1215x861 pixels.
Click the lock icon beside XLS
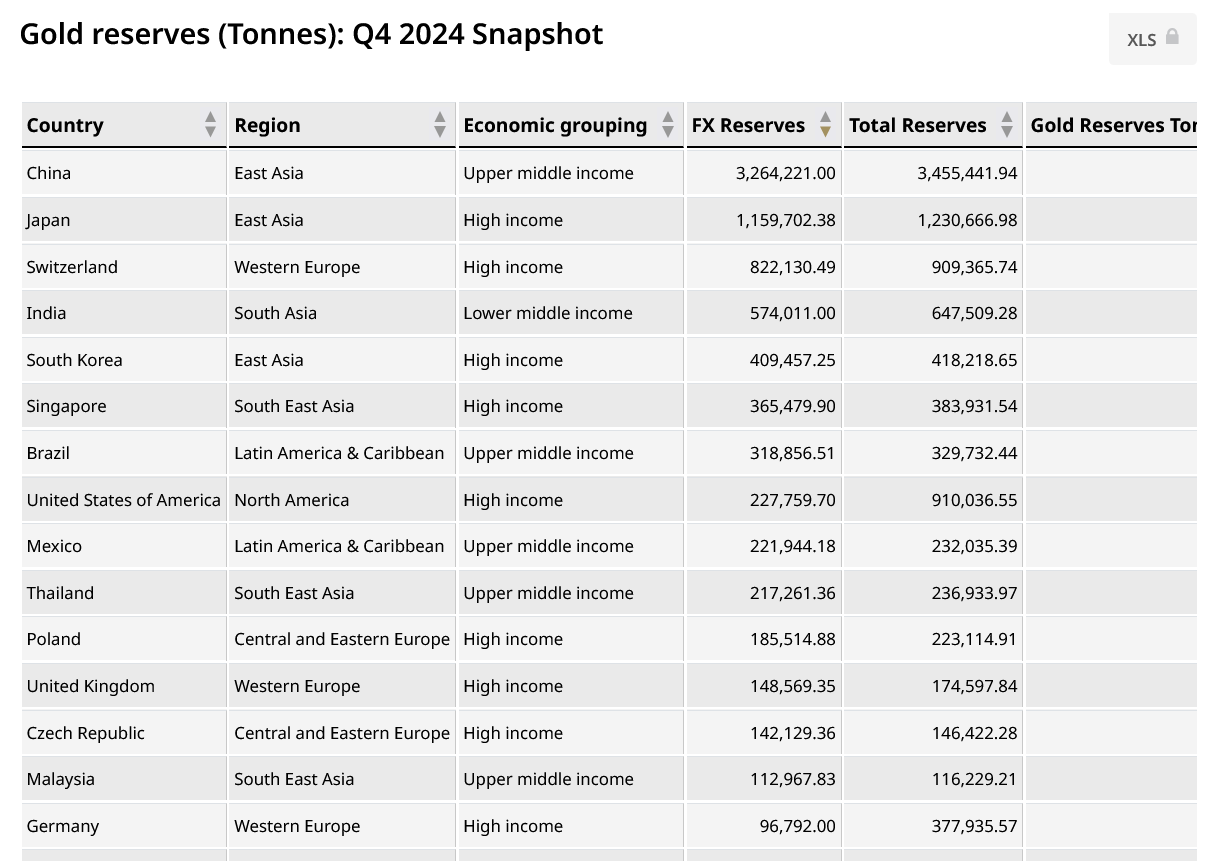(x=1172, y=37)
